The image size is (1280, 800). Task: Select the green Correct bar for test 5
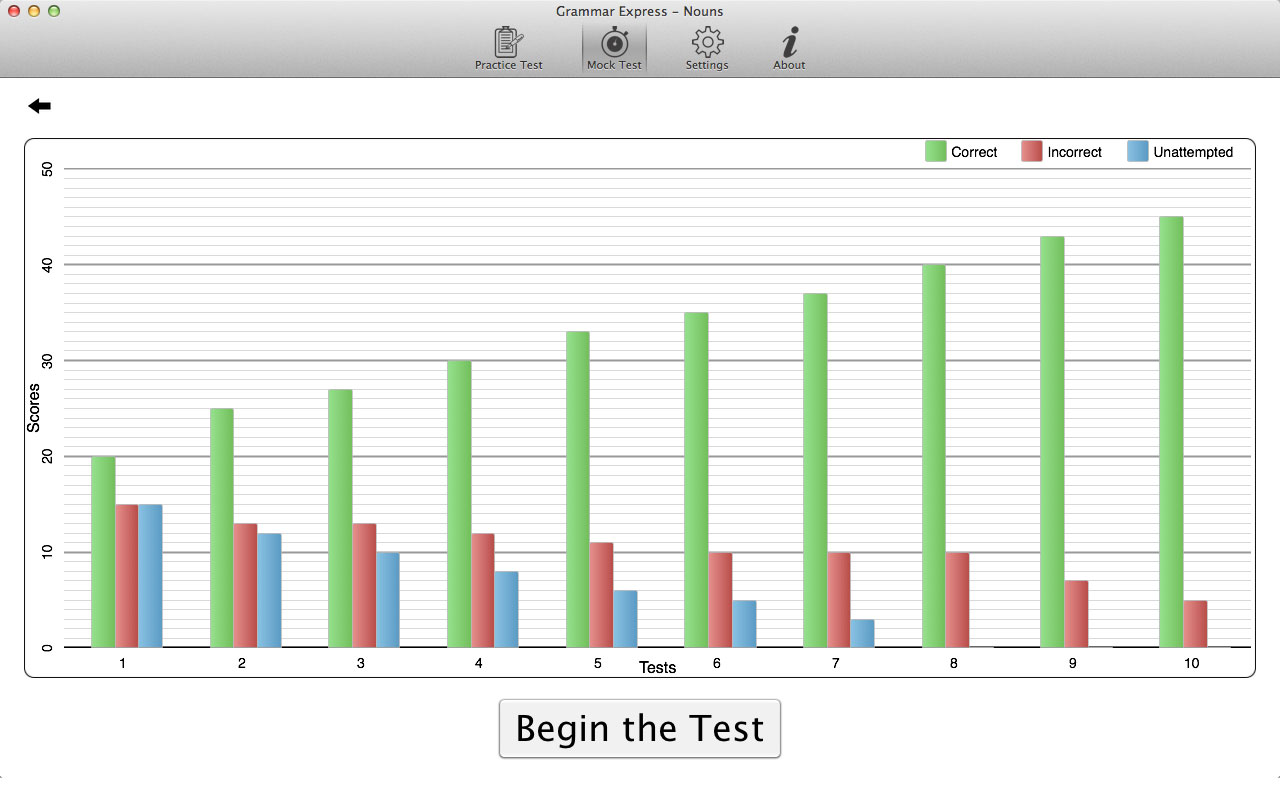point(577,490)
